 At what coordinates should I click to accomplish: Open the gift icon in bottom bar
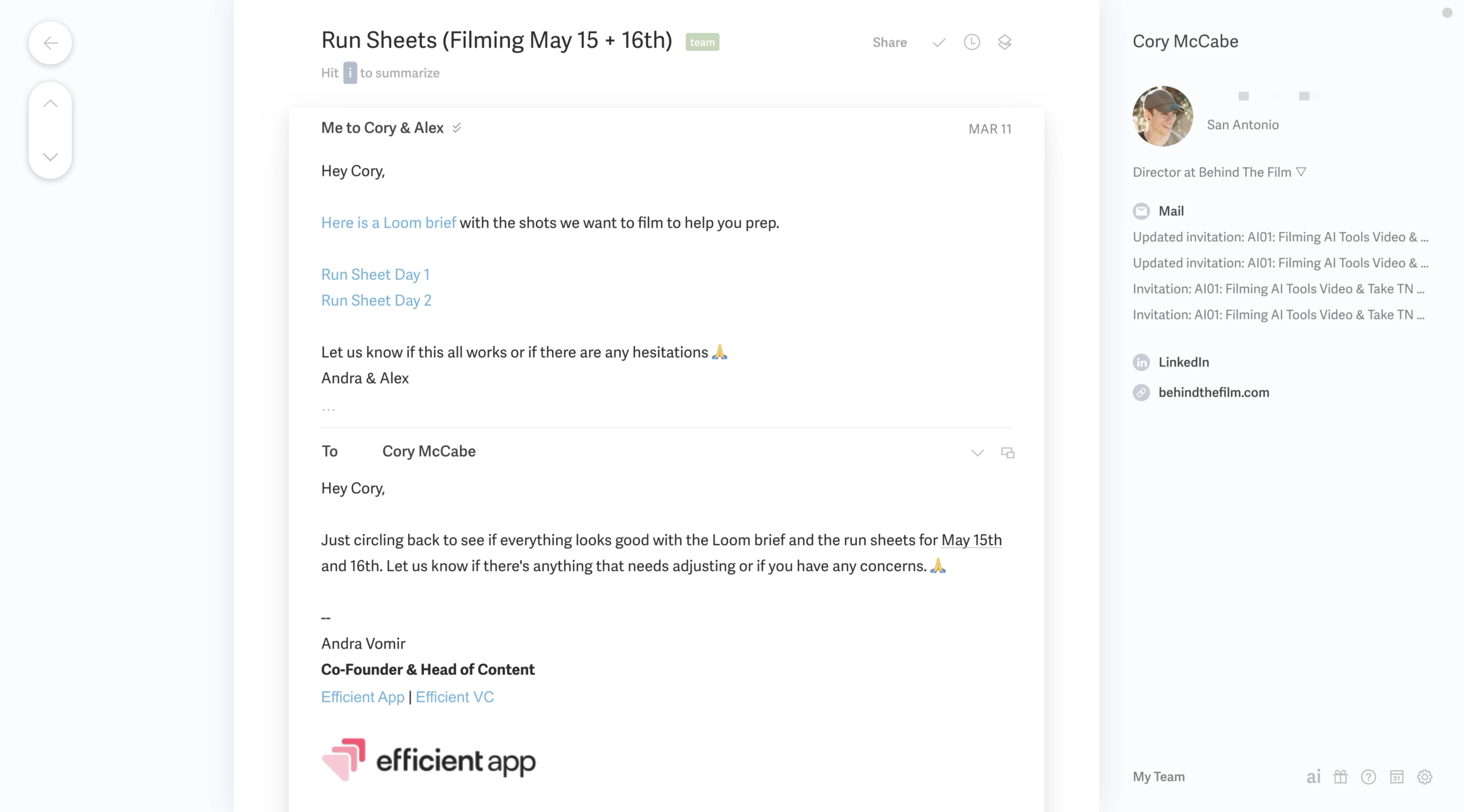[x=1341, y=777]
